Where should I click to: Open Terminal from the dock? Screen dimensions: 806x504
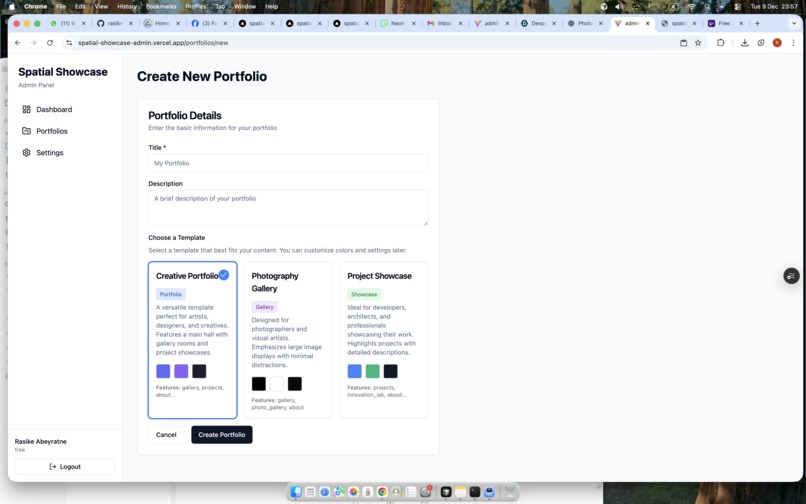pos(474,492)
